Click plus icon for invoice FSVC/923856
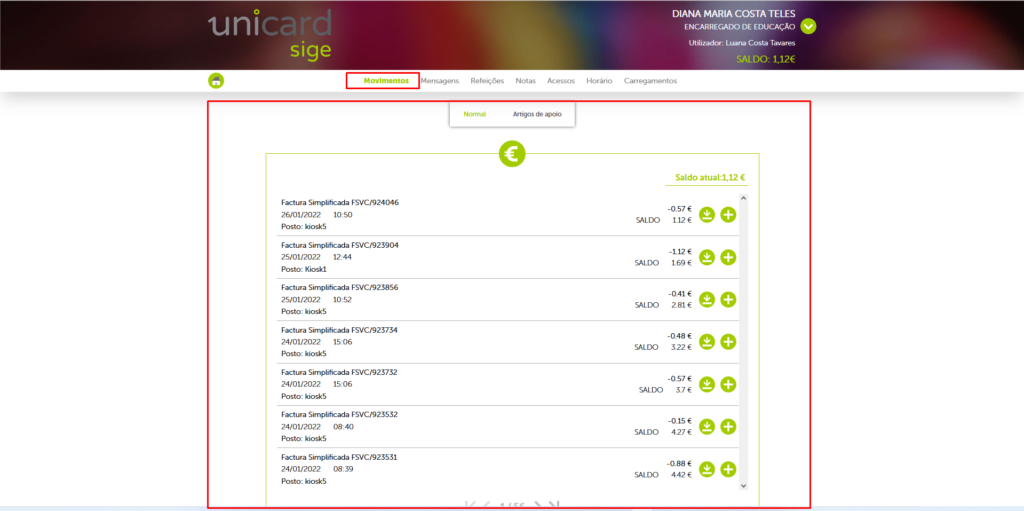1024x511 pixels. click(x=728, y=299)
